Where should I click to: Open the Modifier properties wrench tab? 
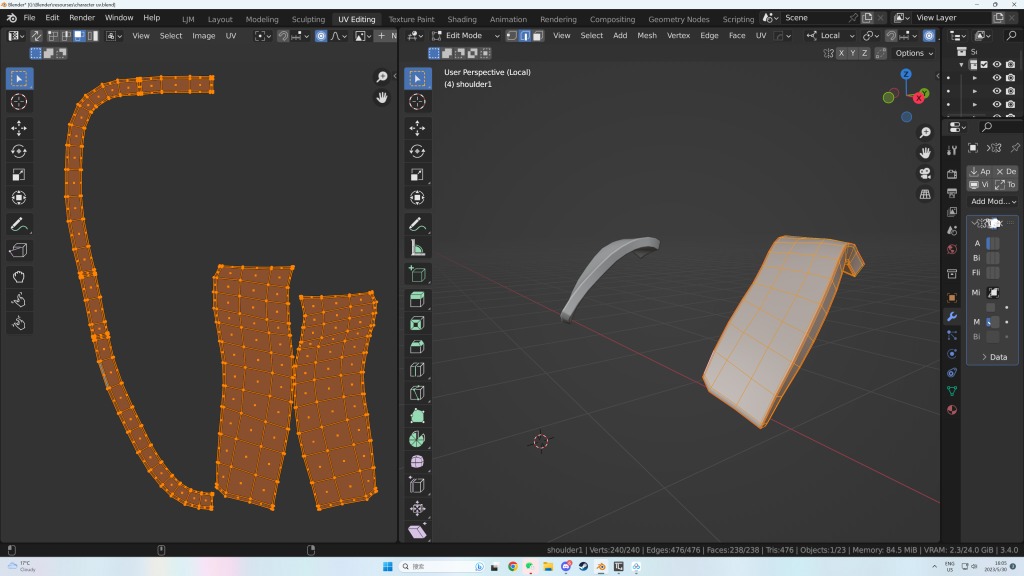(x=952, y=317)
